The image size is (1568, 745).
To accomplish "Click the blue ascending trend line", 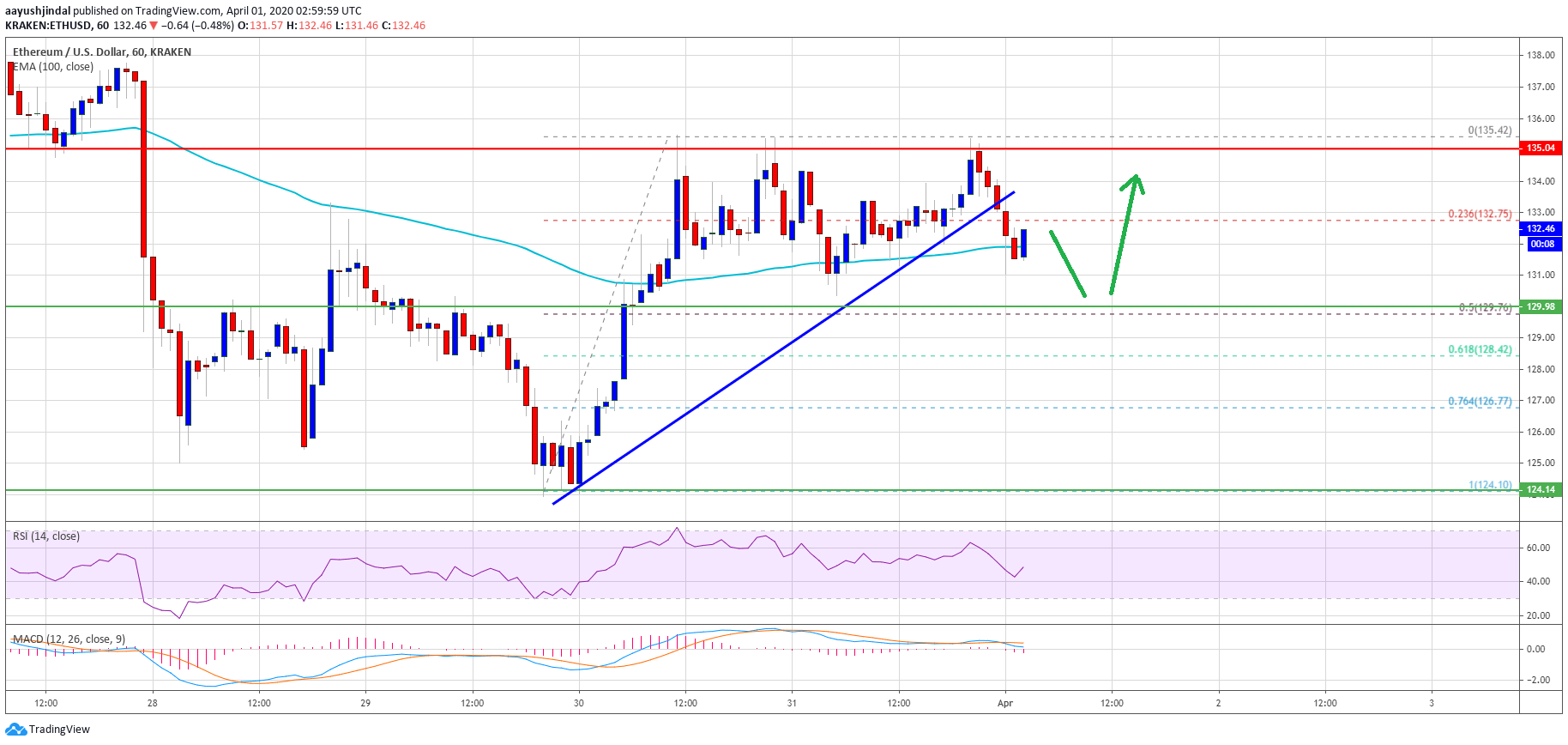I will tap(783, 348).
